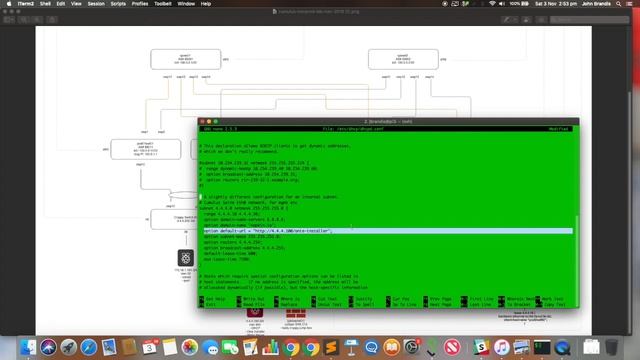
Task: Click Prev Page shortcut in nano
Action: click(438, 299)
